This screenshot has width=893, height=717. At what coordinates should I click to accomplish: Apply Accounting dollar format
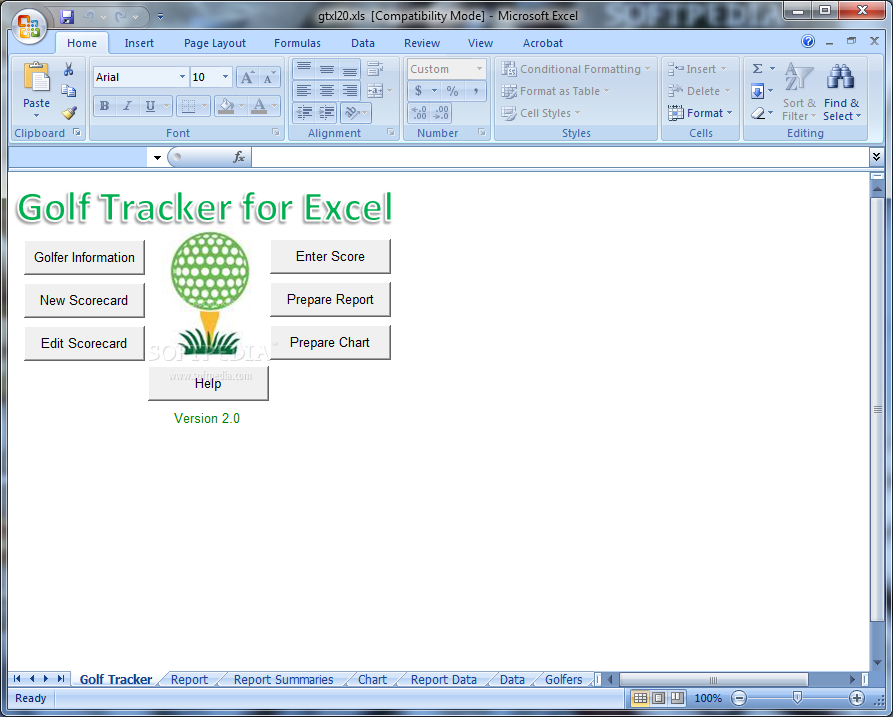click(419, 91)
